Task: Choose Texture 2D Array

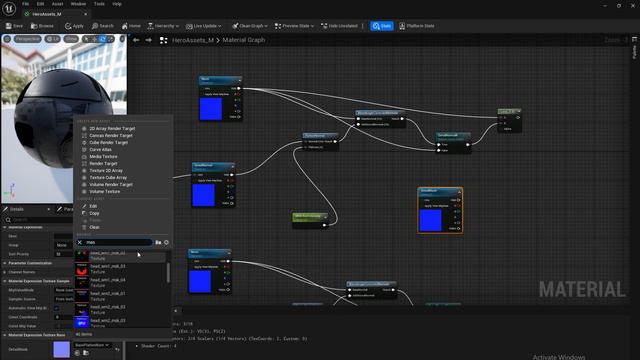Action: (106, 170)
